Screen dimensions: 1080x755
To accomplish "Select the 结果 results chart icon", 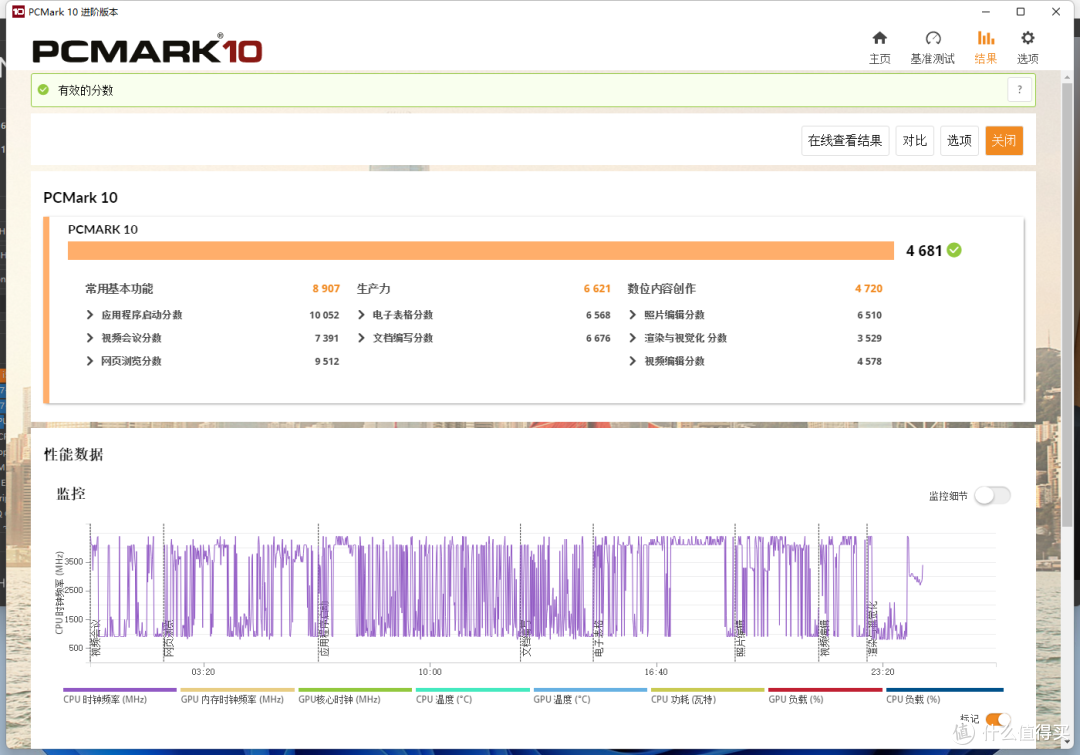I will (x=985, y=39).
